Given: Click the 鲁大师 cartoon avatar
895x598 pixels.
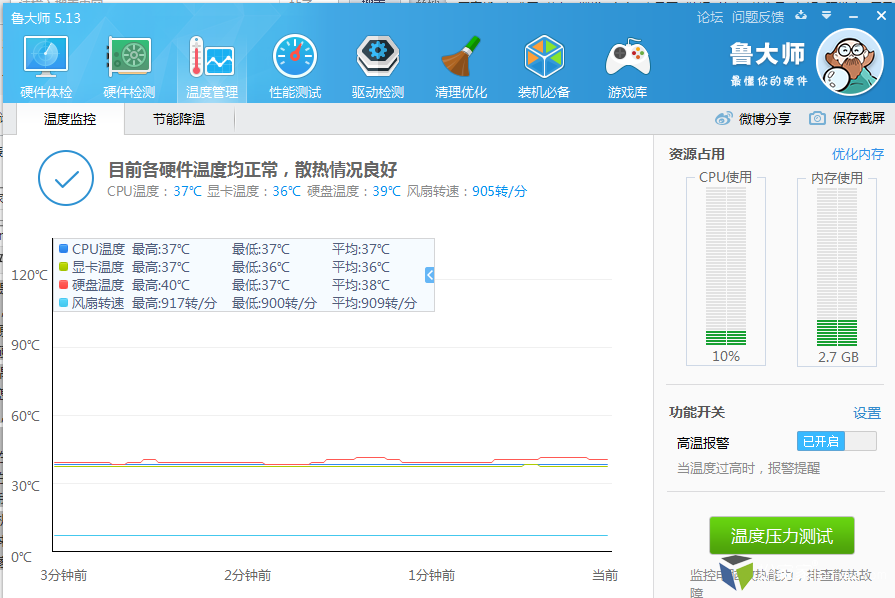Looking at the screenshot, I should [849, 59].
